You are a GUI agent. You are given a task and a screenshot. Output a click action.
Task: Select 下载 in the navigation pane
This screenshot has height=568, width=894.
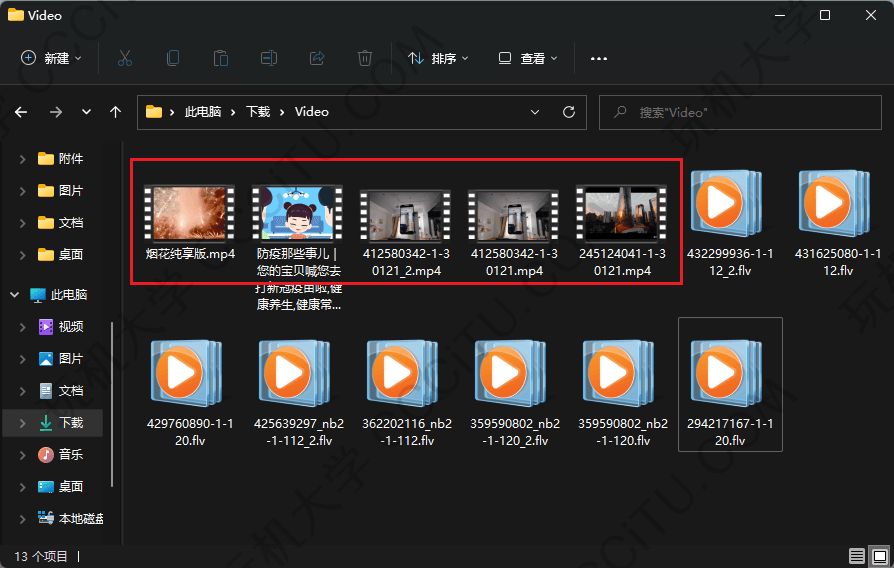click(70, 423)
